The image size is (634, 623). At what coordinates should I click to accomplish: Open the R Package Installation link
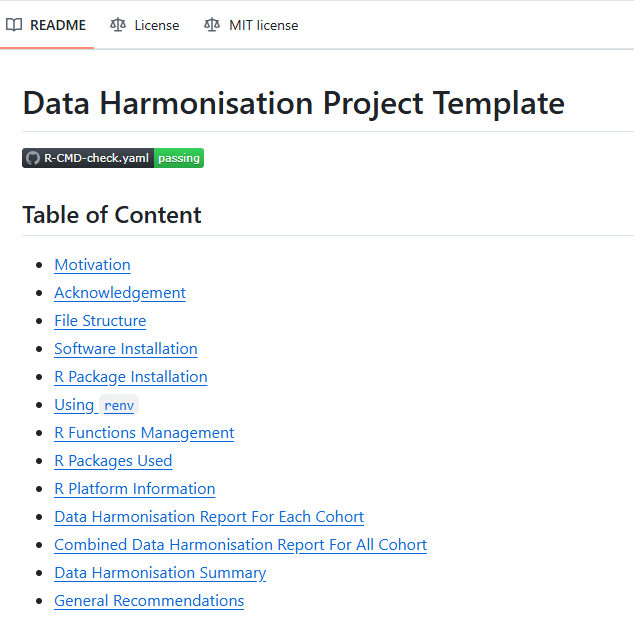point(131,377)
